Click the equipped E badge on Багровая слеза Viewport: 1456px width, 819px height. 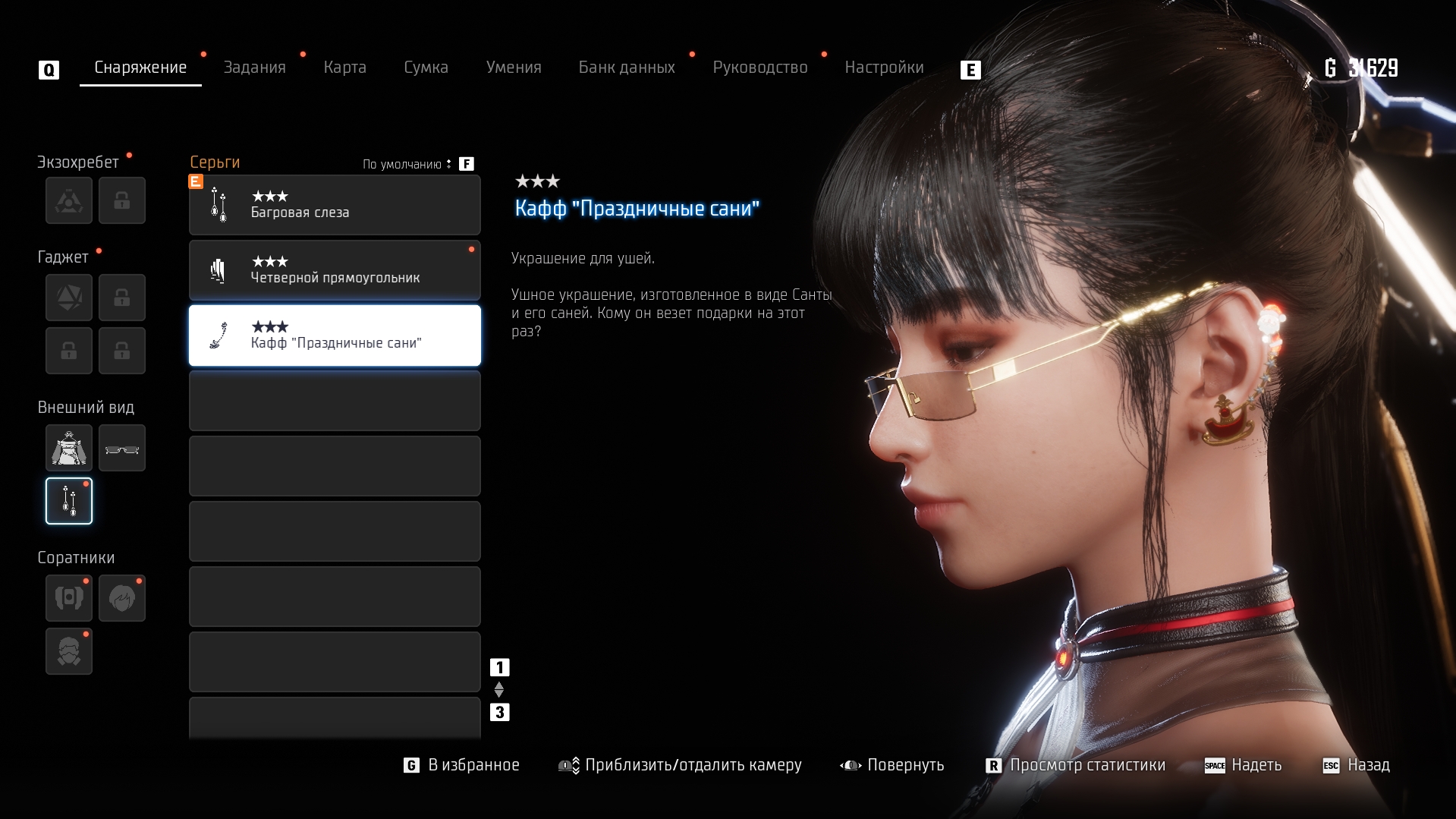tap(196, 181)
